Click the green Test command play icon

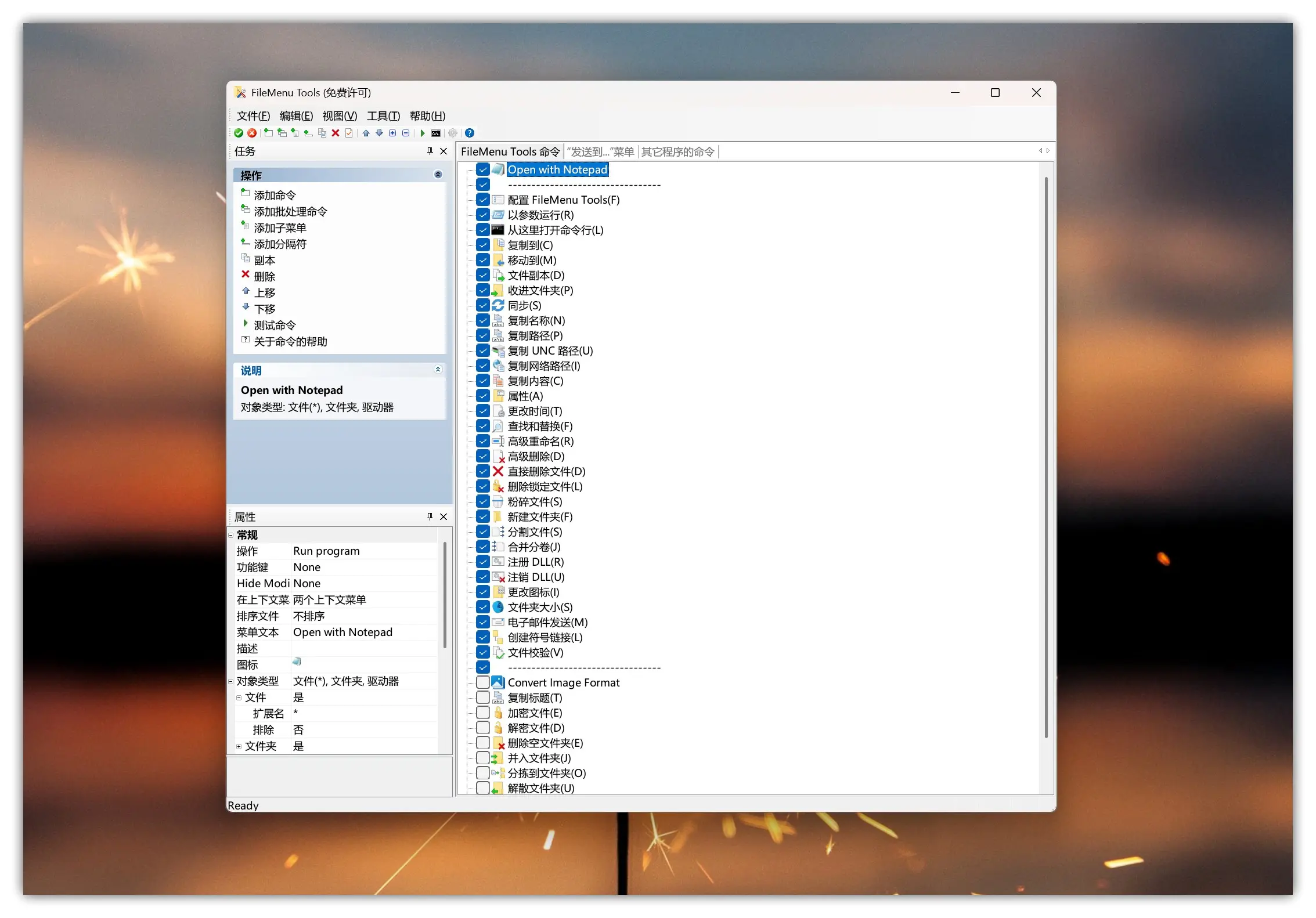coord(423,133)
